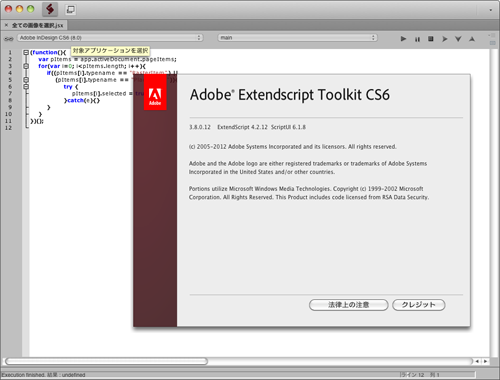Open the panel menu at top right corner
The image size is (500, 380).
click(x=490, y=10)
